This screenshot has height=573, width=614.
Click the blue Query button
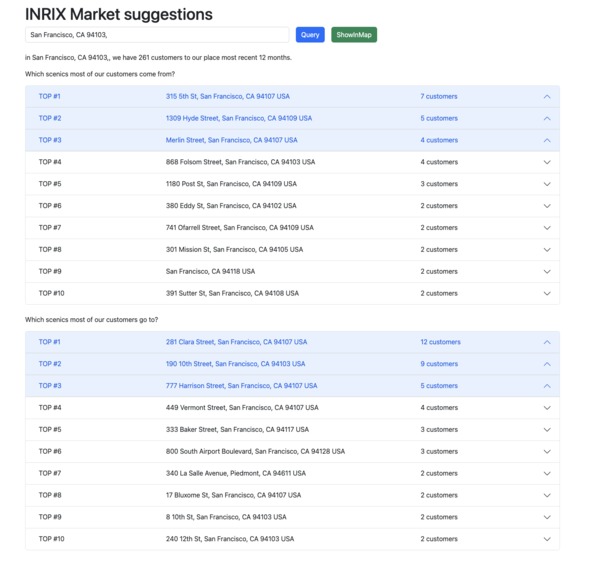310,35
